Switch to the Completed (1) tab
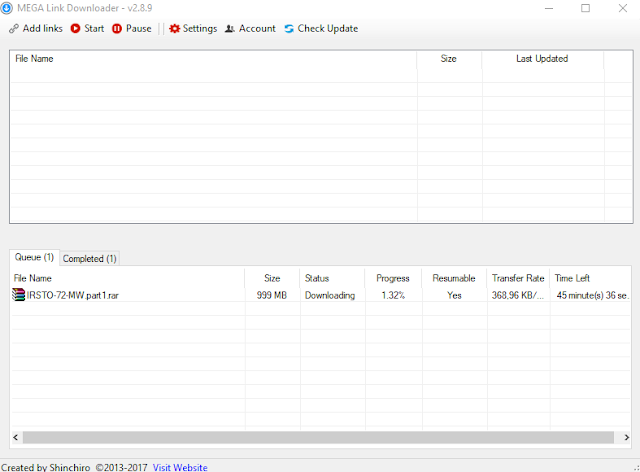Image resolution: width=640 pixels, height=472 pixels. pos(89,258)
